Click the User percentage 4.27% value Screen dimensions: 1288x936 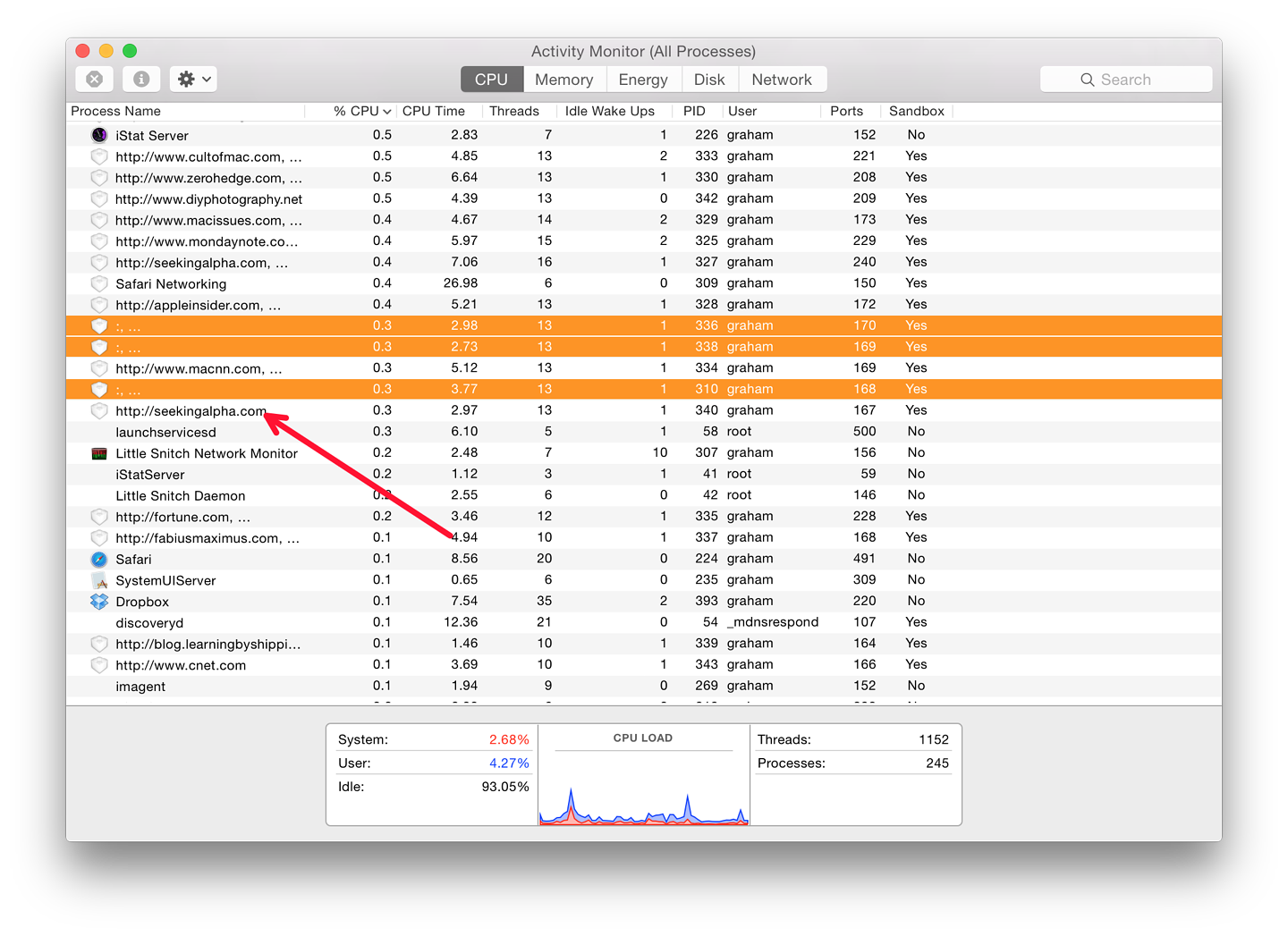[x=509, y=763]
